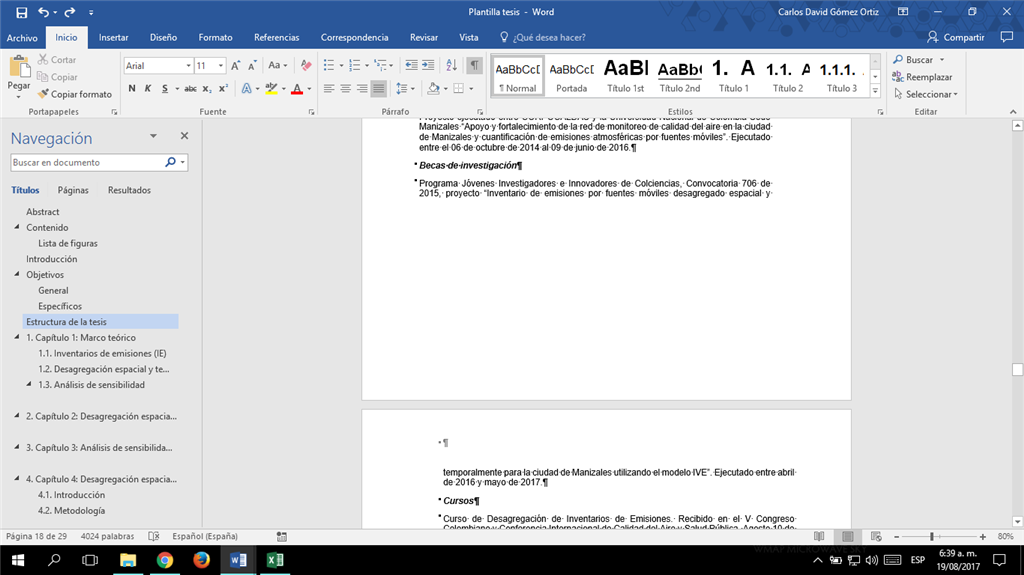Viewport: 1024px width, 575px height.
Task: Open the Seleccionar dropdown
Action: coord(925,94)
